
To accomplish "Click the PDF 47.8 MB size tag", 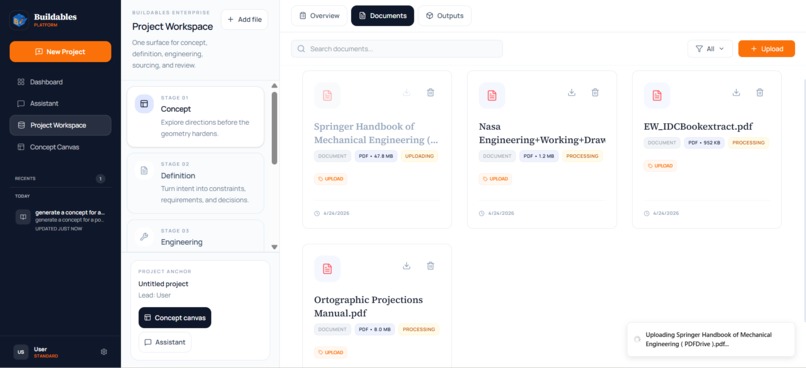I will (376, 156).
